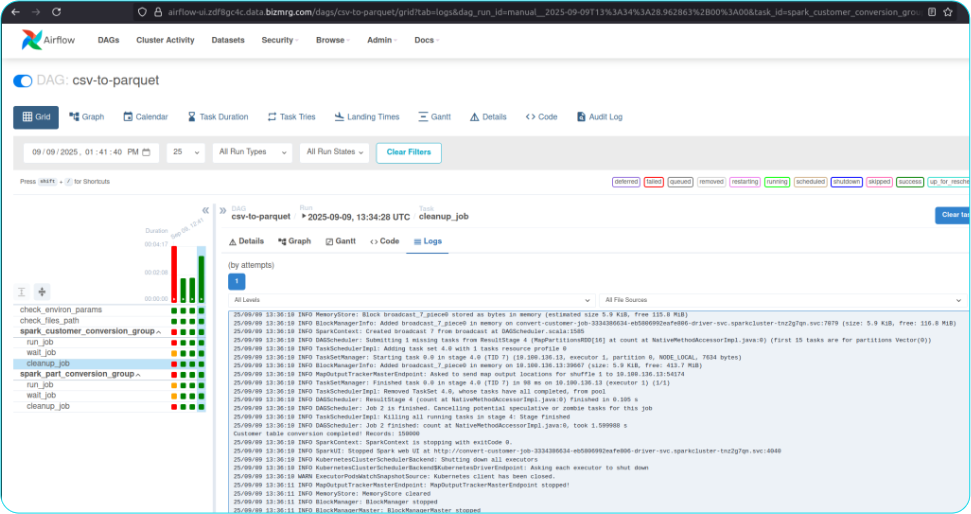Image resolution: width=971 pixels, height=514 pixels.
Task: Toggle the csv-to-parquet DAG on/off switch
Action: pyautogui.click(x=23, y=81)
